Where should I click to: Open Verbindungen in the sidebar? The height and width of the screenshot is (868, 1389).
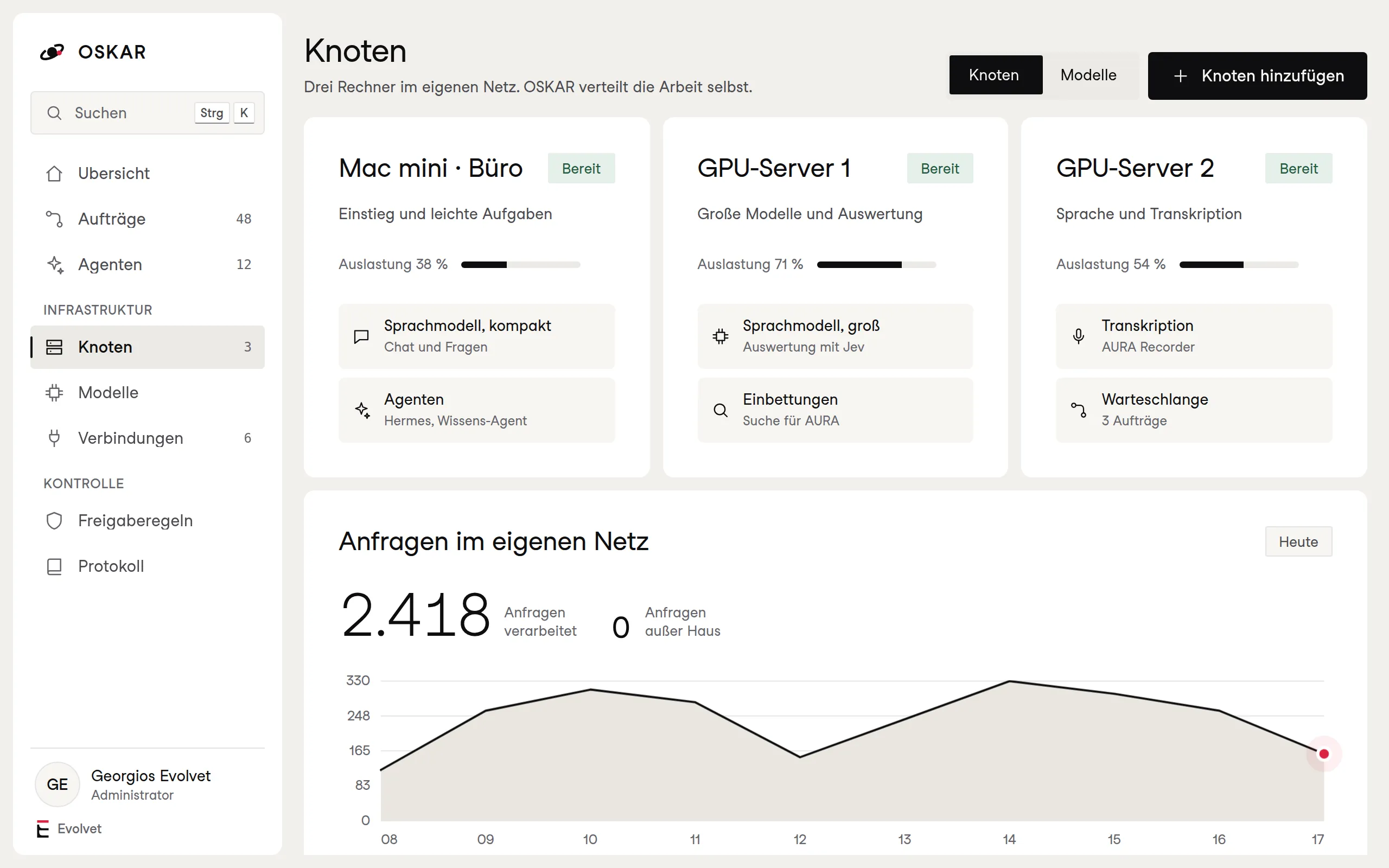click(x=148, y=438)
